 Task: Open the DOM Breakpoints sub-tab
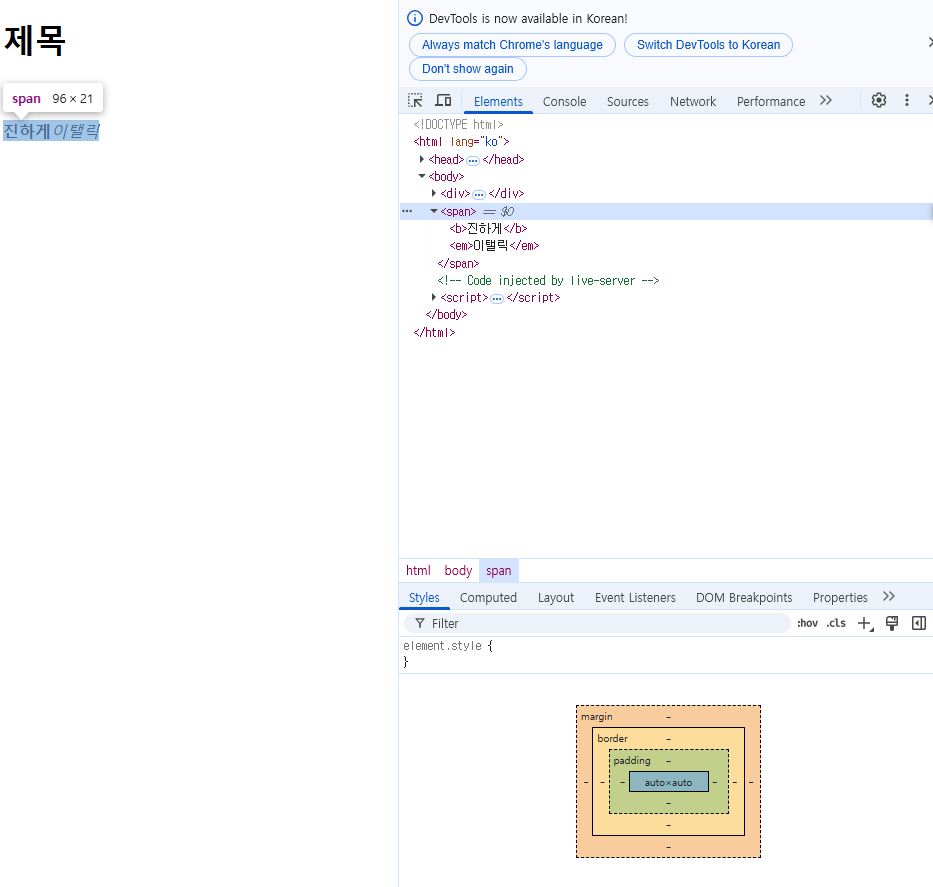coord(744,598)
